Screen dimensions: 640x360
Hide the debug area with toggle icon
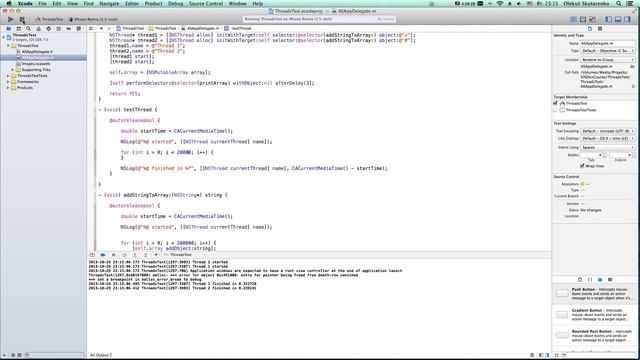tap(92, 255)
